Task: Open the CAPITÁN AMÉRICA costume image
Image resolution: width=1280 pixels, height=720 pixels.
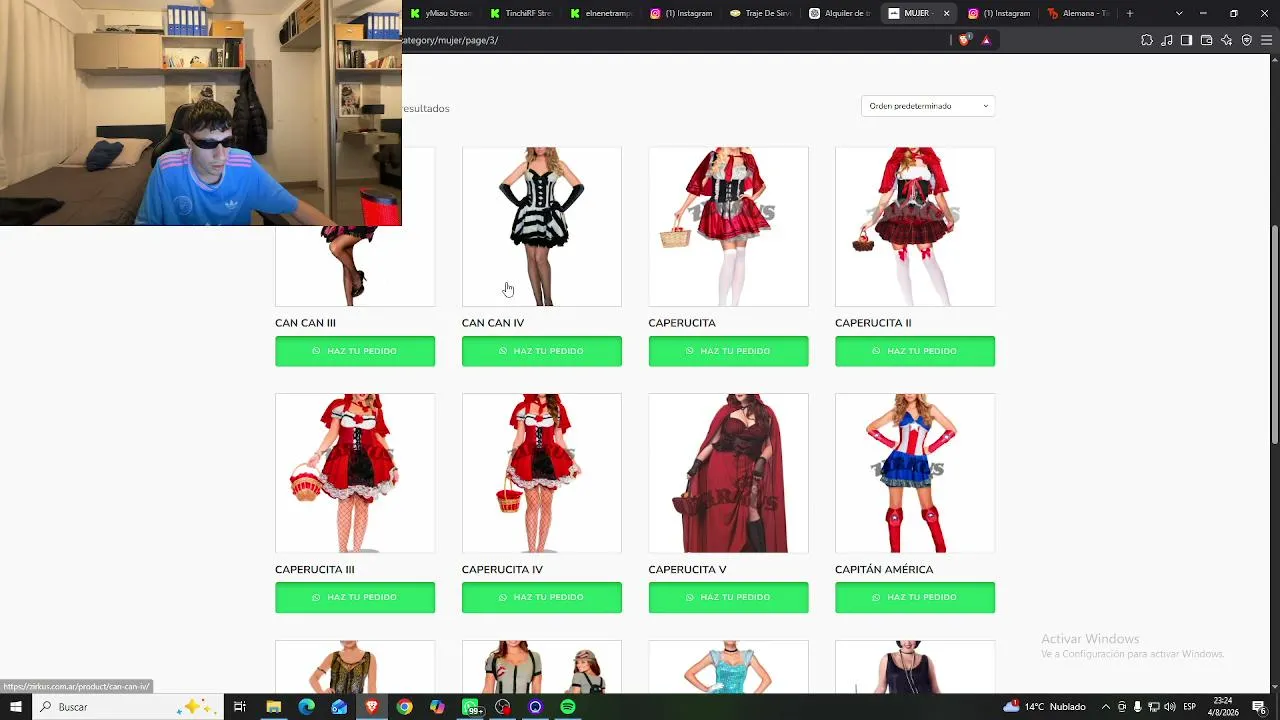Action: coord(915,473)
